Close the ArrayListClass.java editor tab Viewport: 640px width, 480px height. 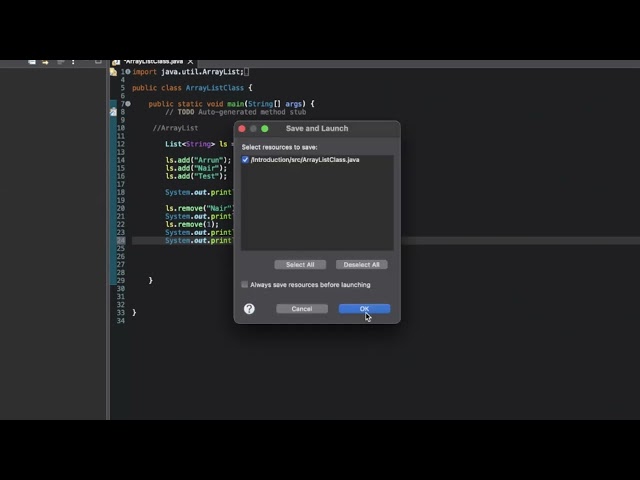(190, 62)
